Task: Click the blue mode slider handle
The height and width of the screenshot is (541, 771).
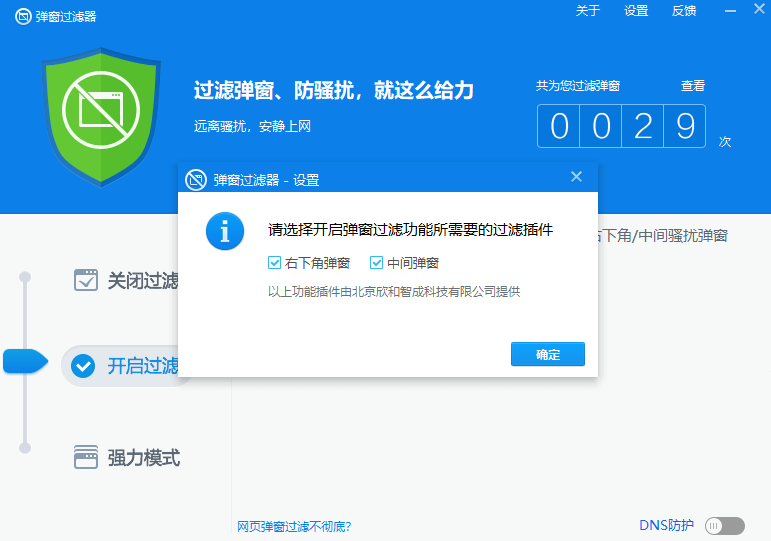Action: [25, 362]
